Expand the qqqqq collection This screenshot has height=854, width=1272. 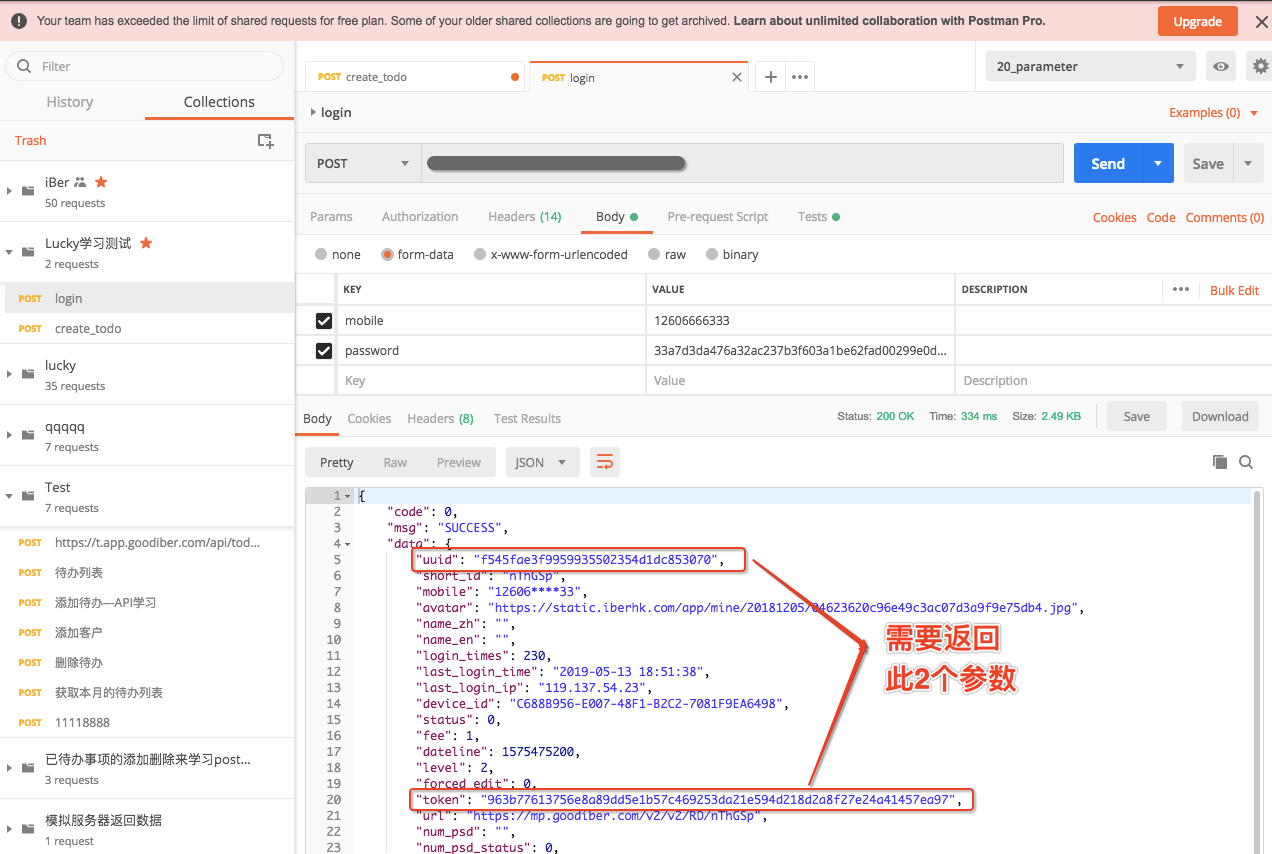[x=9, y=435]
